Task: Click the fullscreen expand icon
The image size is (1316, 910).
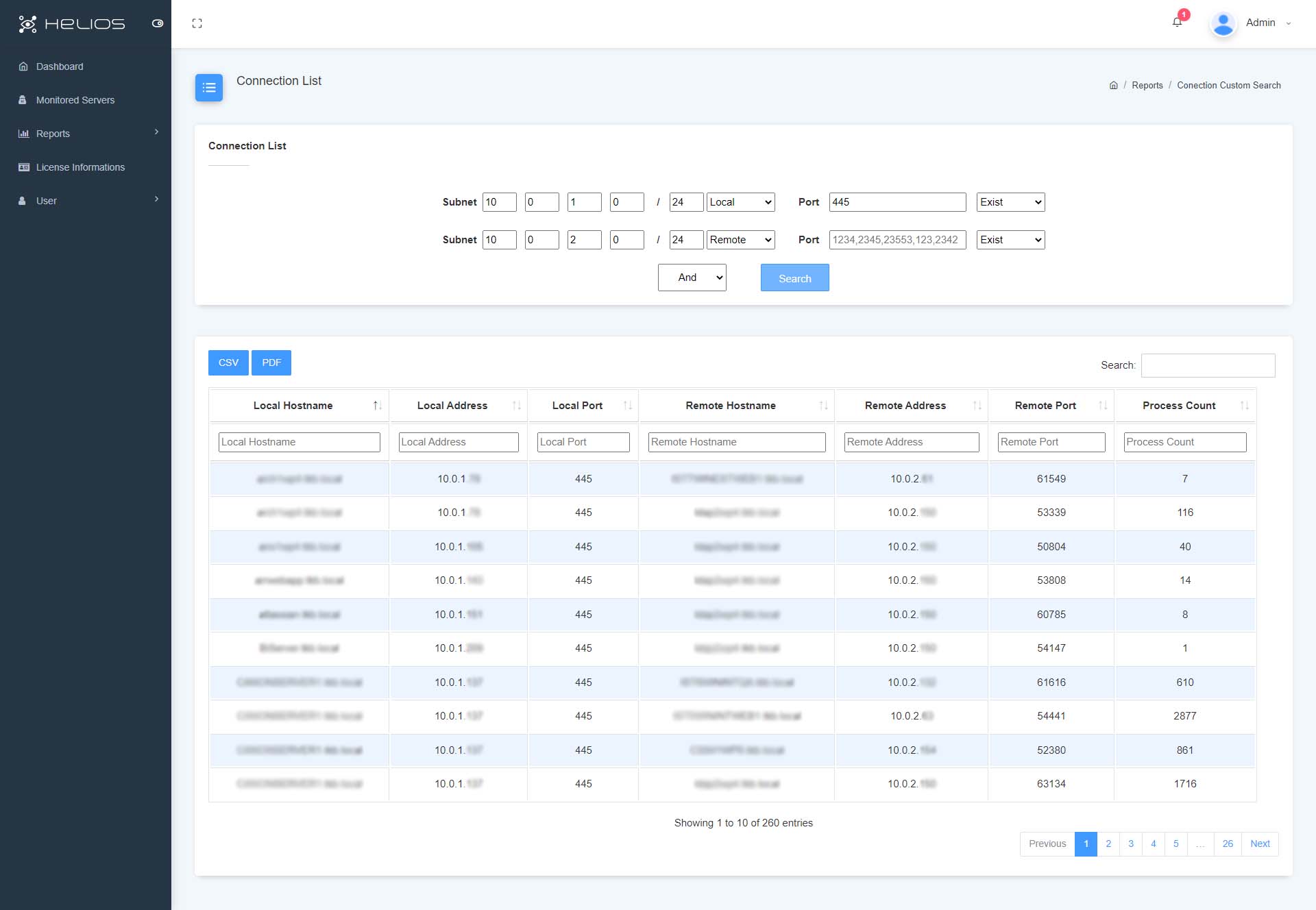Action: (x=197, y=23)
